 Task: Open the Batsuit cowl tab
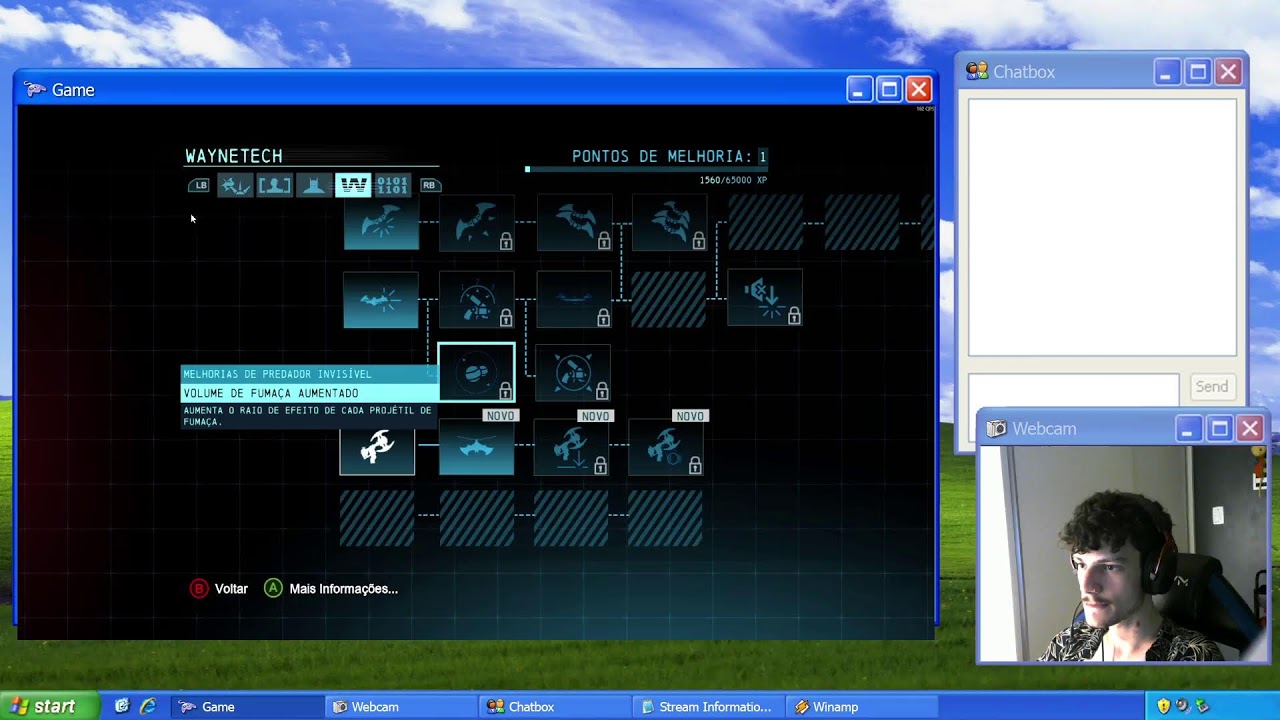[x=314, y=185]
